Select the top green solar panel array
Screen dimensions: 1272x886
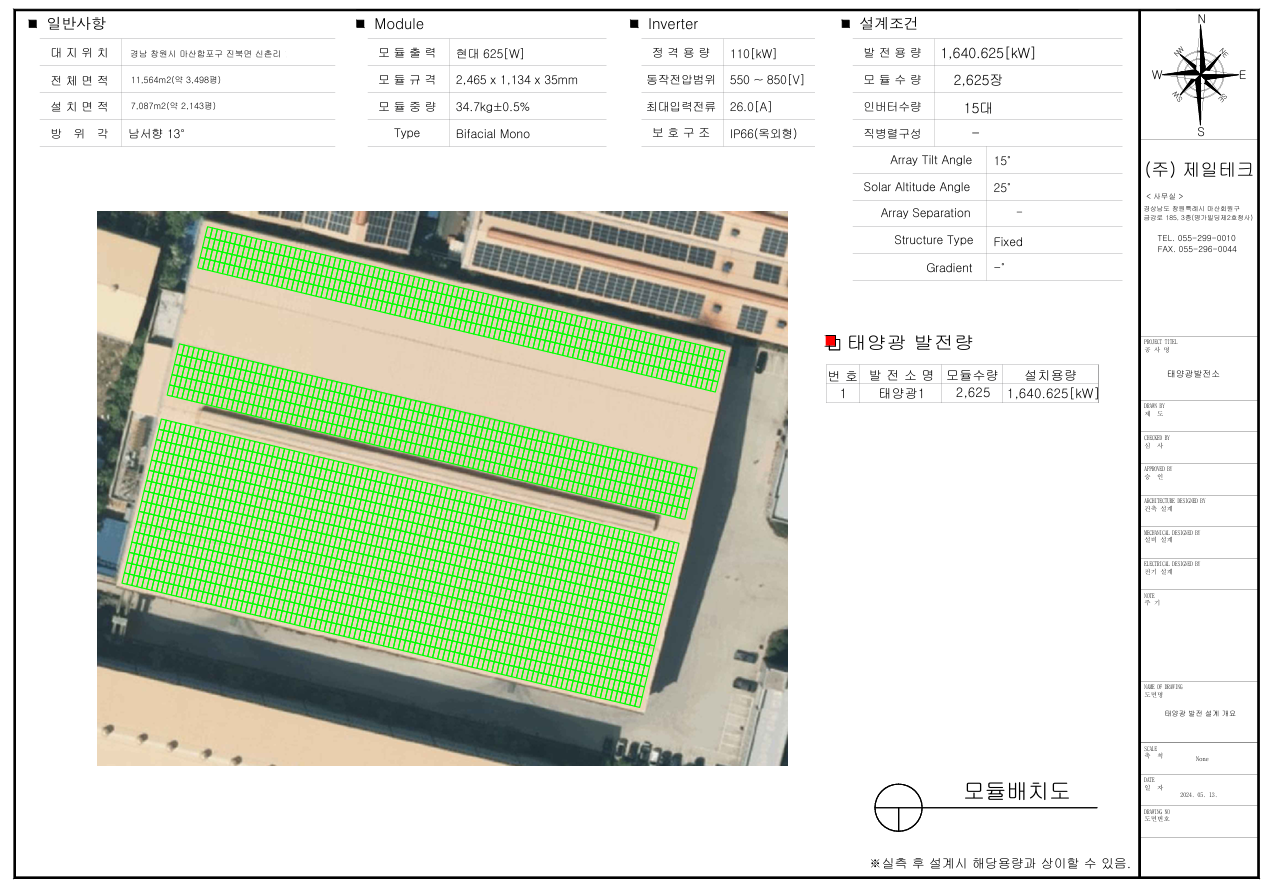click(x=463, y=308)
